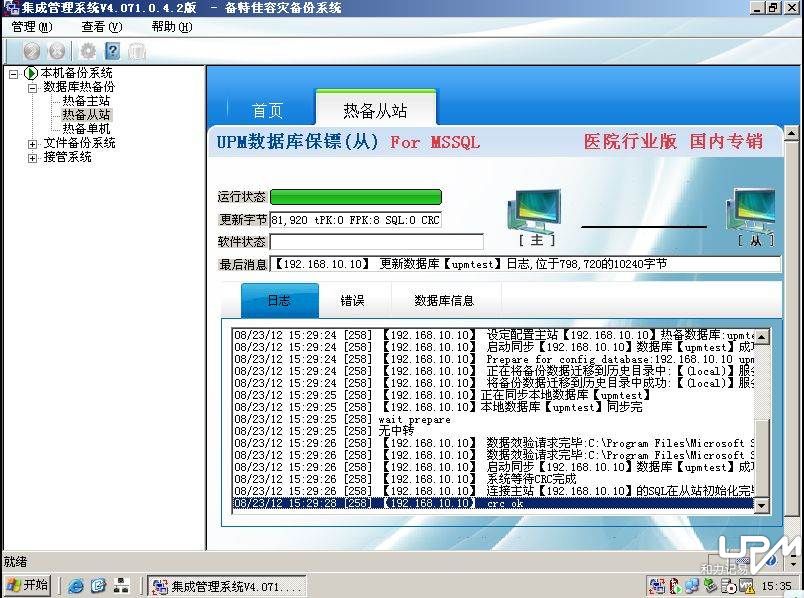The image size is (804, 598).
Task: Click the network quick launch icon in taskbar
Action: click(122, 586)
